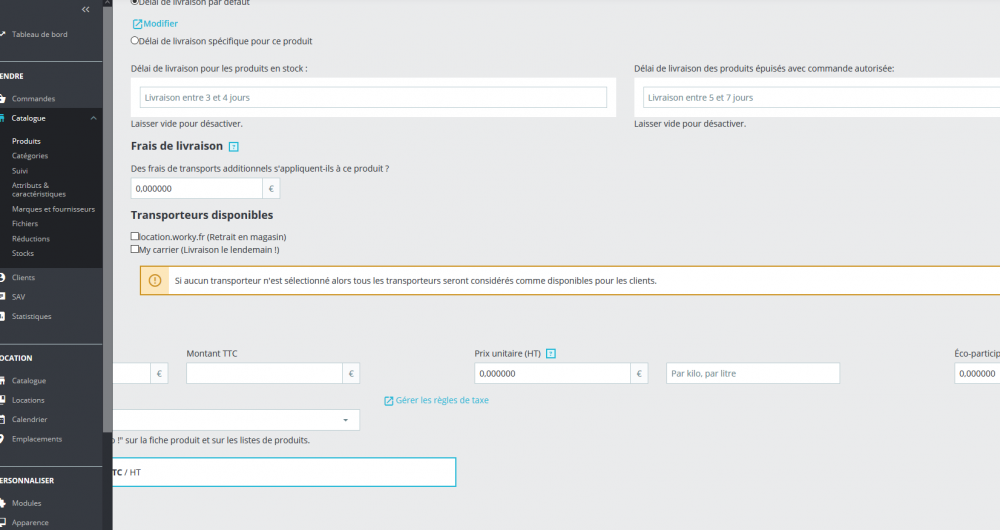Screen dimensions: 1000x530
Task: Click the Emplacements pin icon in sidebar
Action: pos(3,439)
